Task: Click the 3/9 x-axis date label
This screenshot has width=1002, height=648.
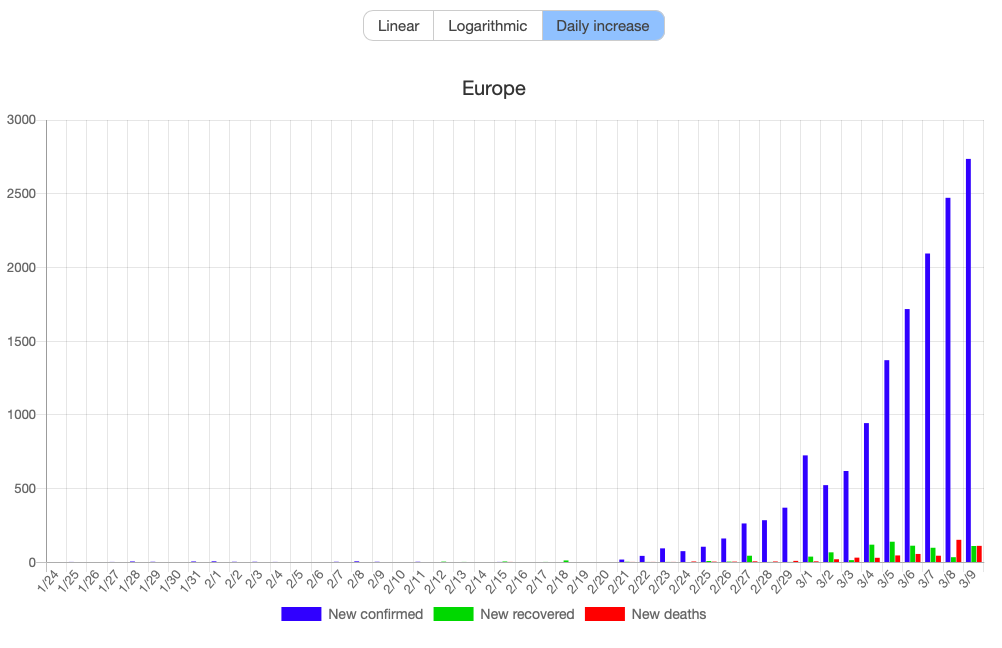Action: pos(969,579)
